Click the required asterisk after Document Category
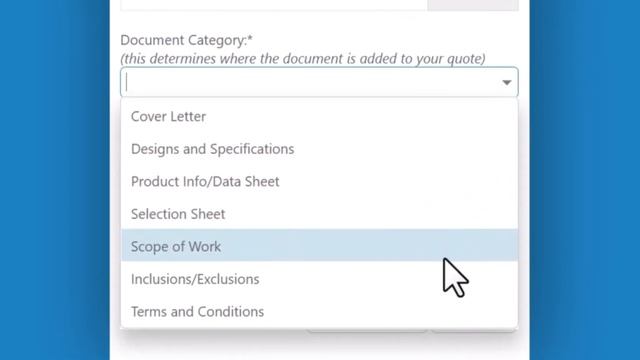The image size is (640, 360). pyautogui.click(x=250, y=38)
